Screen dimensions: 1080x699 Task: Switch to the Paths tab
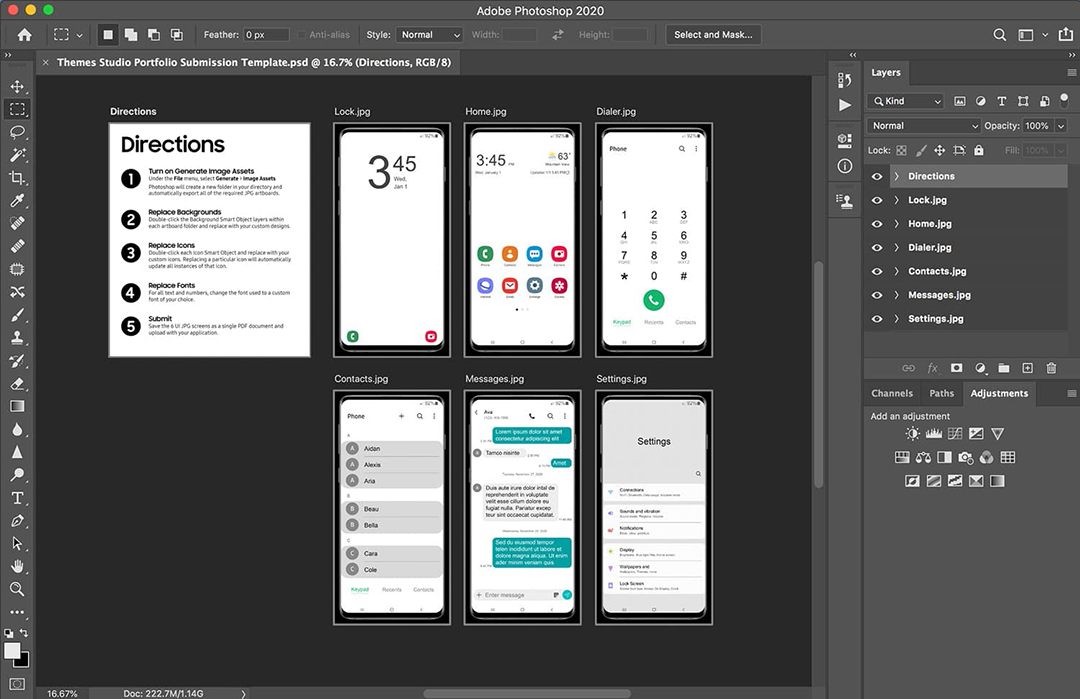point(942,393)
